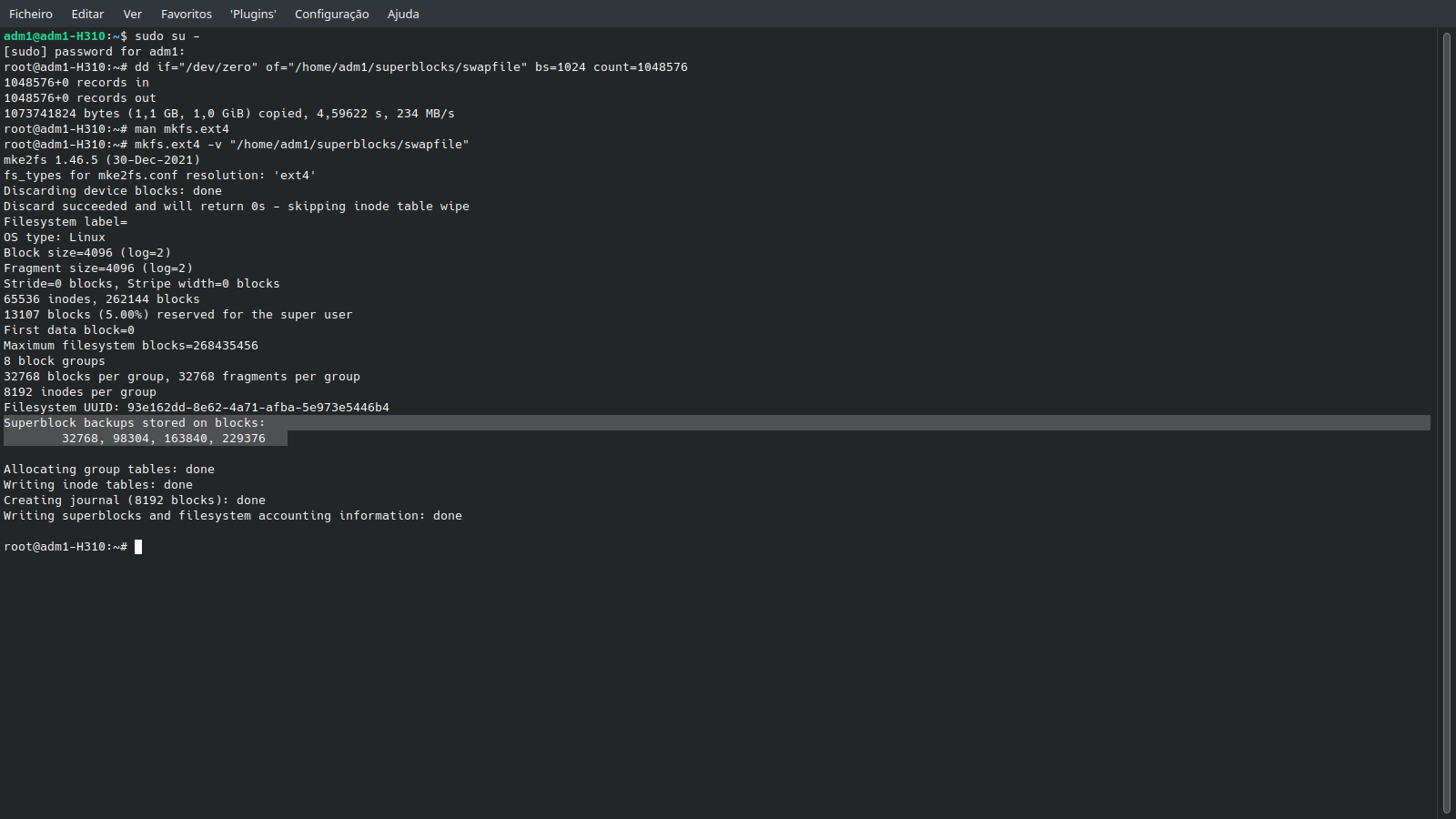1456x819 pixels.
Task: Open the Ajuda menu
Action: coord(403,14)
